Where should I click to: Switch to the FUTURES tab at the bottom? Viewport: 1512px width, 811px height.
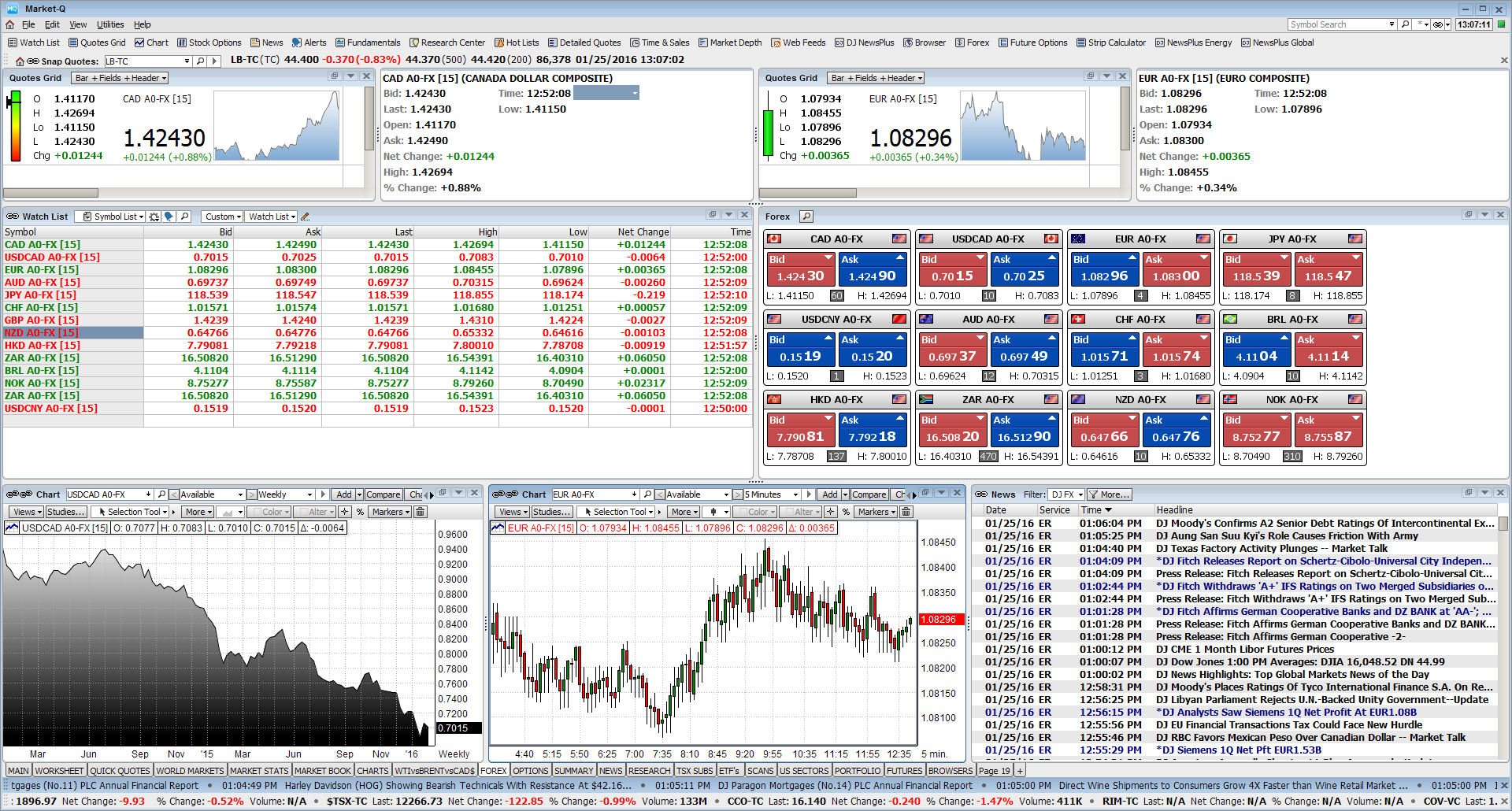pos(903,770)
